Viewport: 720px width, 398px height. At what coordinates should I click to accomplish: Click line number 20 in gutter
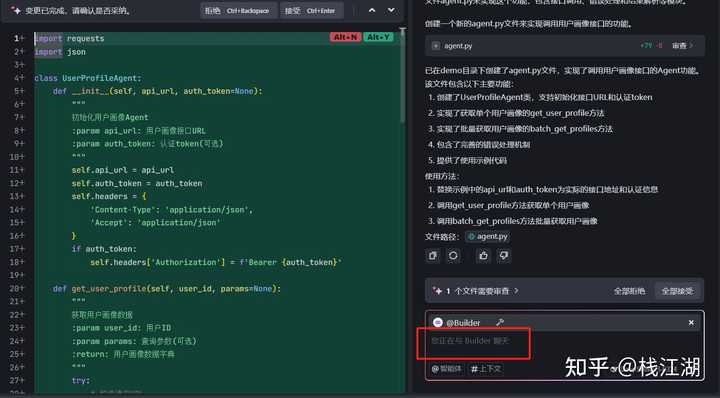pos(16,288)
